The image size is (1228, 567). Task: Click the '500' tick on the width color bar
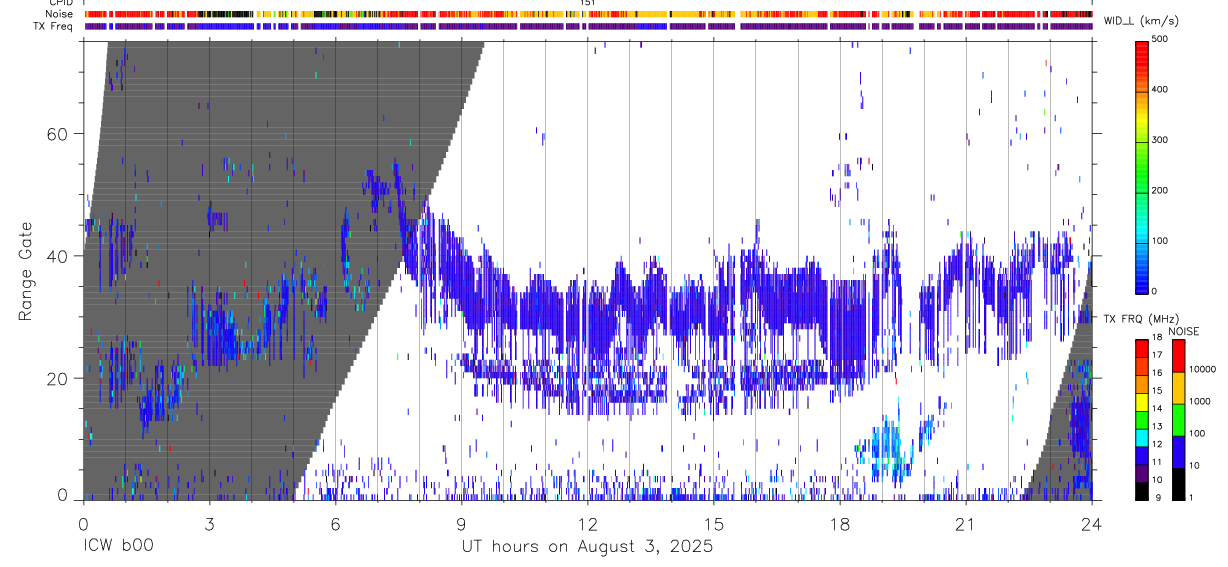point(1160,39)
